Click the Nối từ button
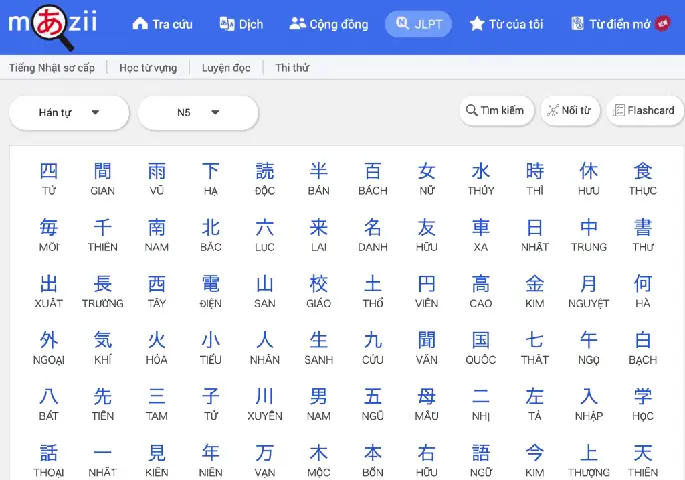The width and height of the screenshot is (685, 480). (x=570, y=111)
